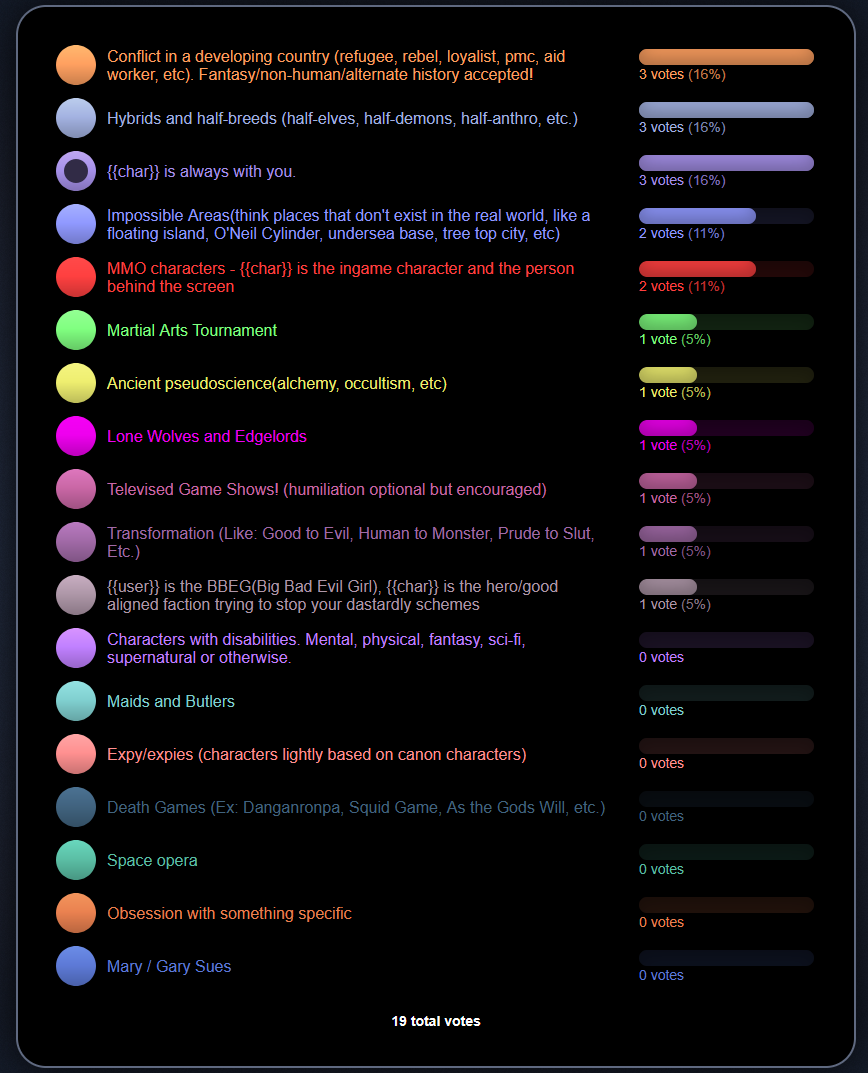Click the '{{char}} is always with you.' text
Screen dimensions: 868x1073
[201, 171]
